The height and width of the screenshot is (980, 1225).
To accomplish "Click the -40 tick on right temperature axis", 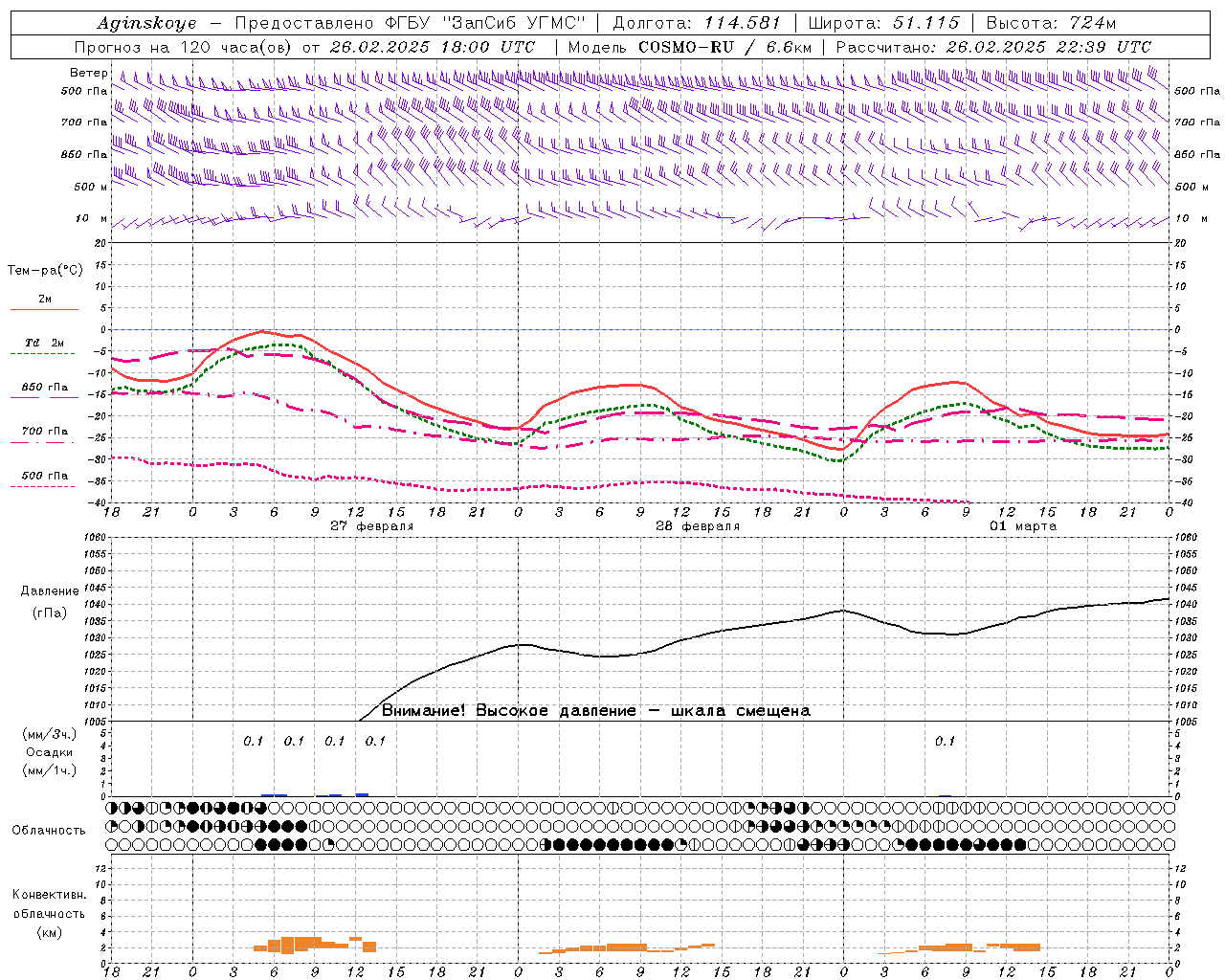I will [1184, 503].
